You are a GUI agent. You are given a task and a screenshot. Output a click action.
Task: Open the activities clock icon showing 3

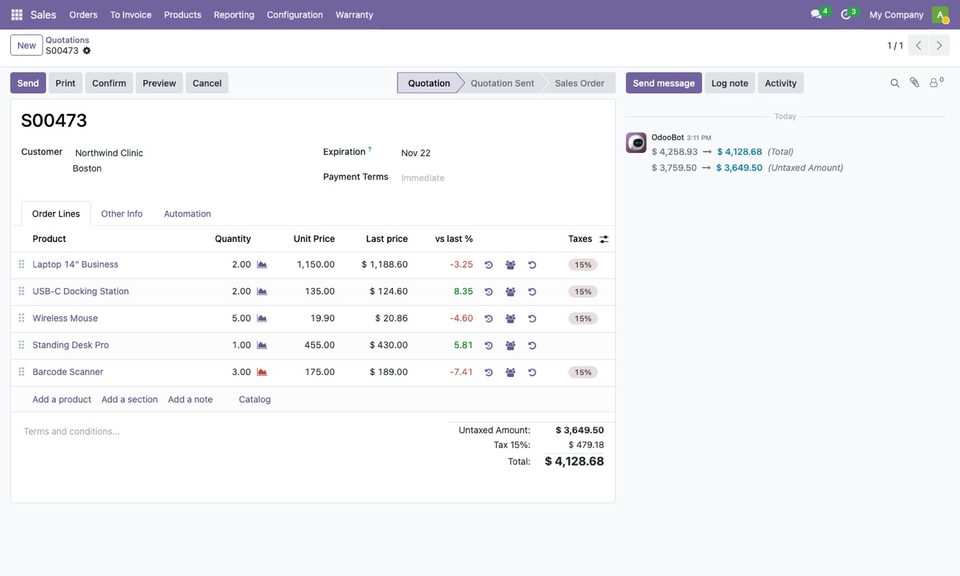coord(848,13)
